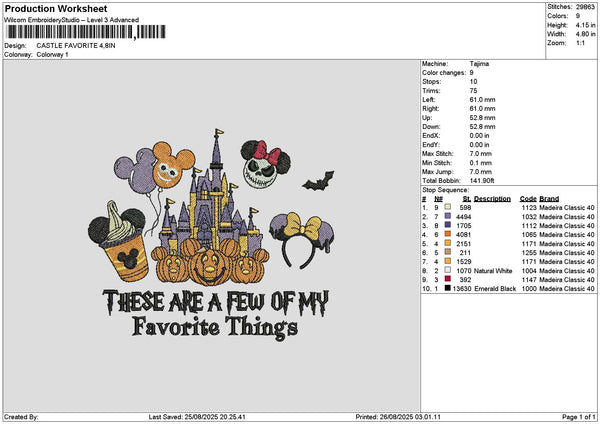Click the Stitches value 29863
Viewport: 600px width, 424px height.
click(x=585, y=7)
